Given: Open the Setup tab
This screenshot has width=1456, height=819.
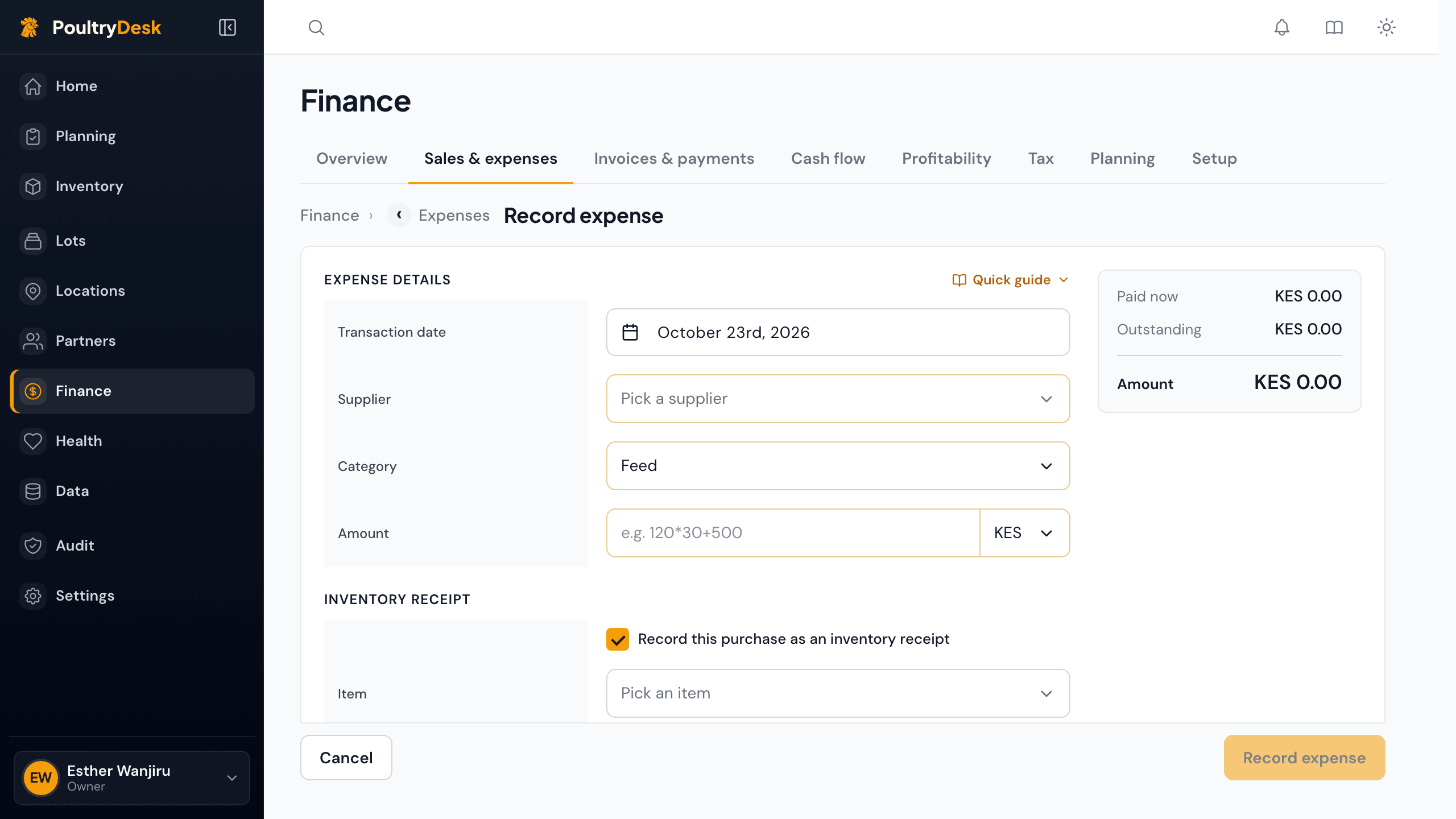Looking at the screenshot, I should [1214, 159].
